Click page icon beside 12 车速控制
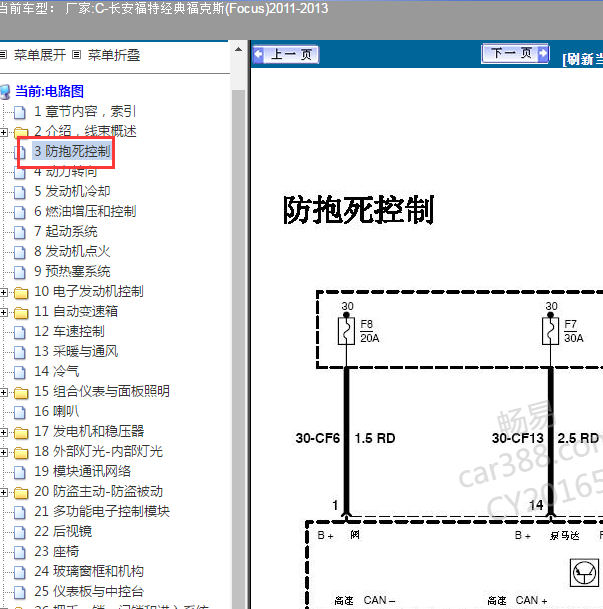Screen dimensions: 603x609 pyautogui.click(x=20, y=332)
